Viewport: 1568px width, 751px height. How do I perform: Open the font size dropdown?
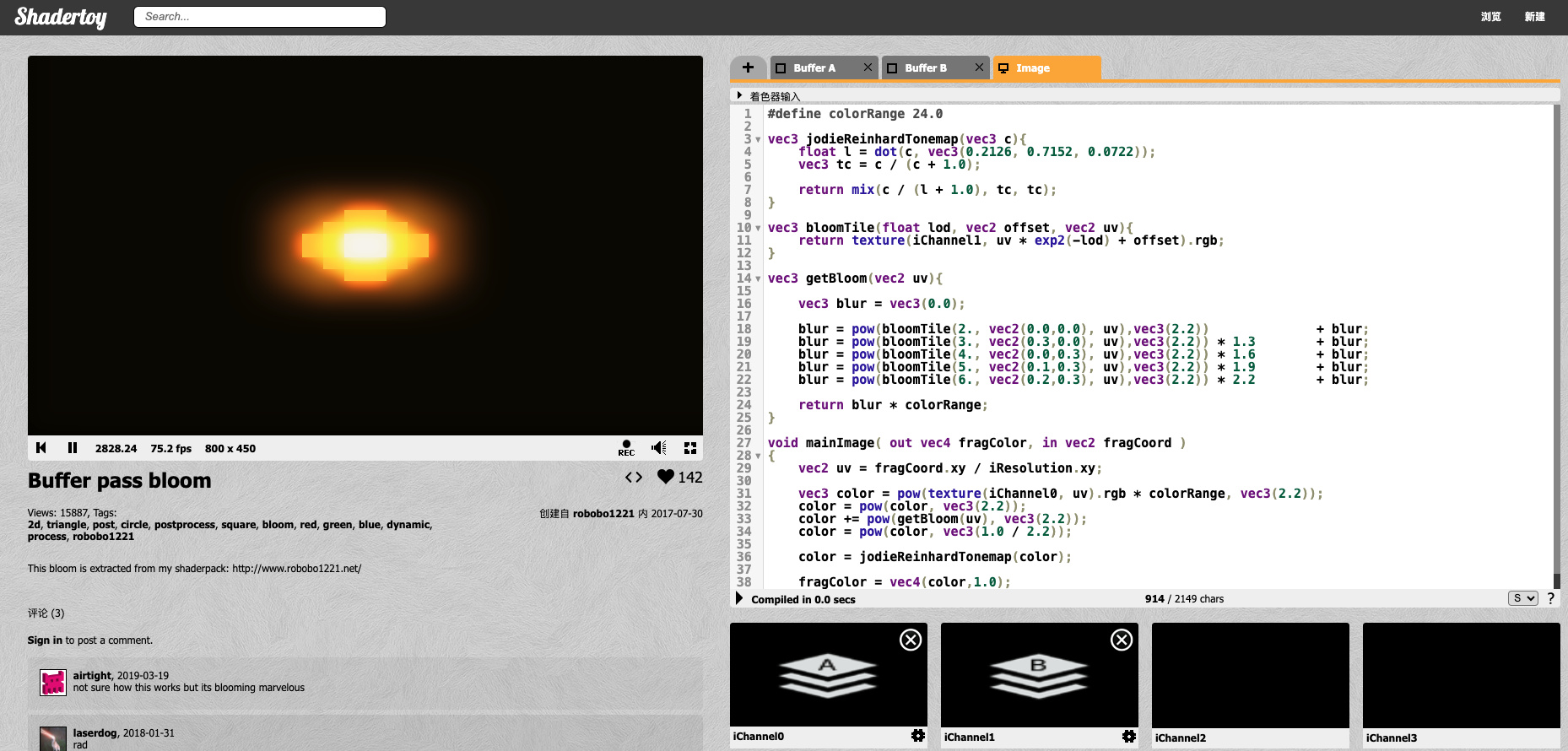pyautogui.click(x=1522, y=598)
